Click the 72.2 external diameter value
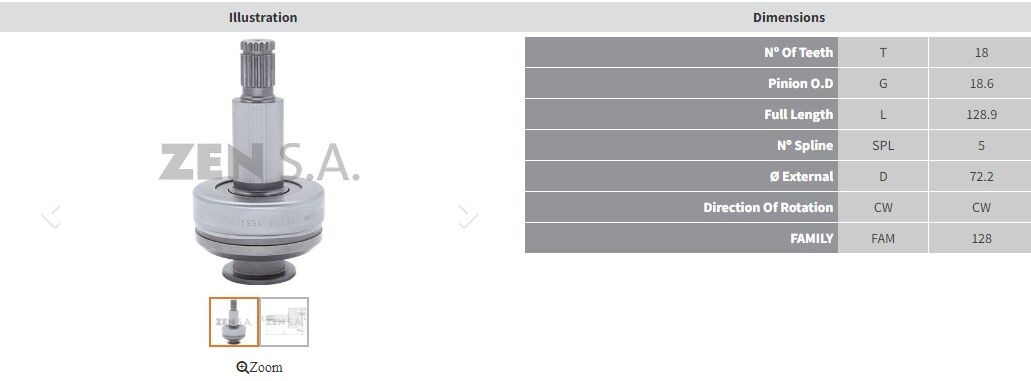This screenshot has height=381, width=1031. 981,176
